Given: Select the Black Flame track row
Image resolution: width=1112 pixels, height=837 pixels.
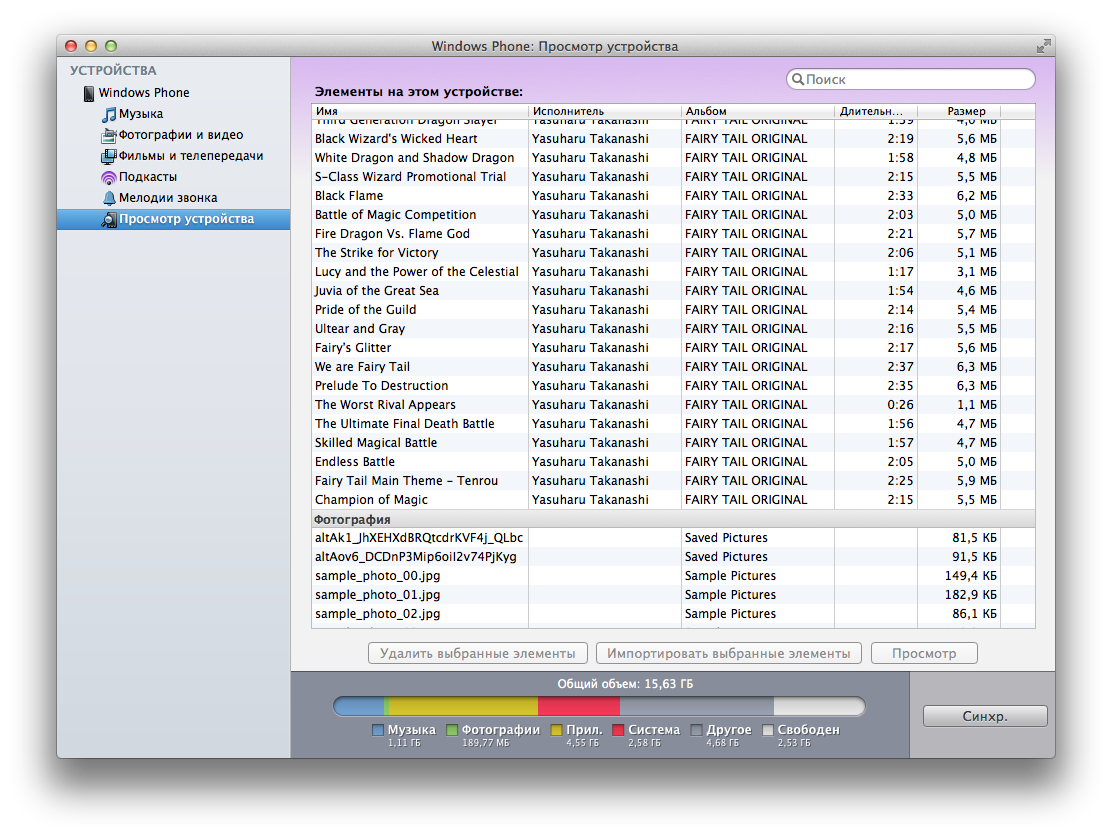Looking at the screenshot, I should 673,196.
